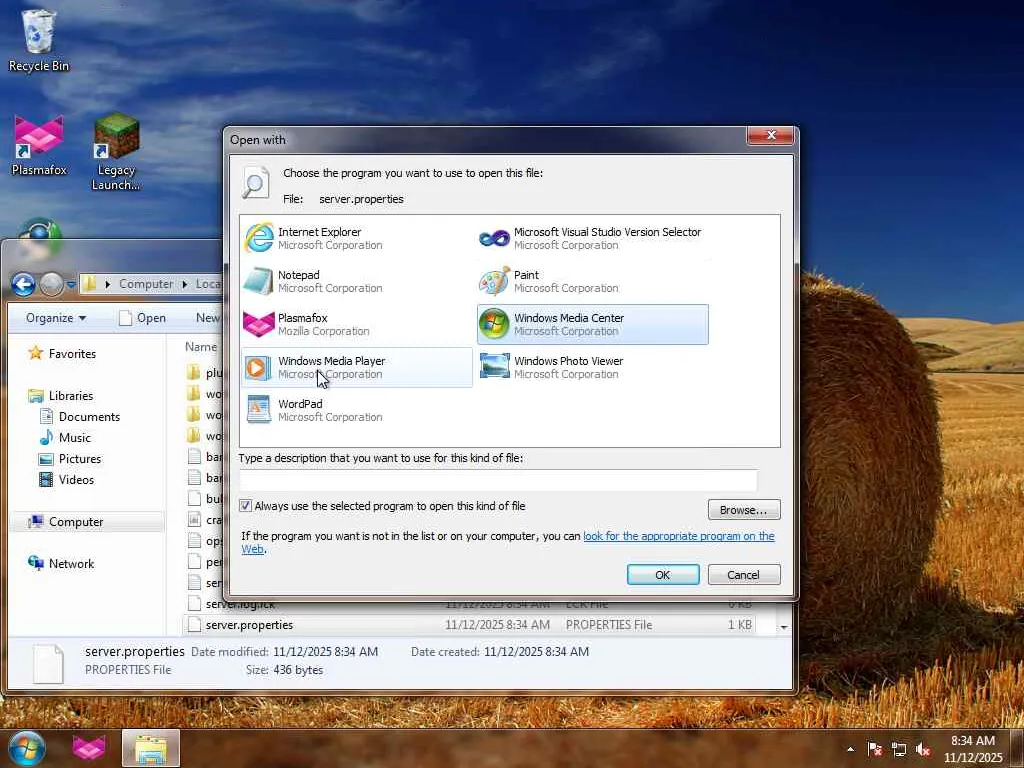Click the Action Center flag tray icon
This screenshot has width=1024, height=768.
[875, 749]
